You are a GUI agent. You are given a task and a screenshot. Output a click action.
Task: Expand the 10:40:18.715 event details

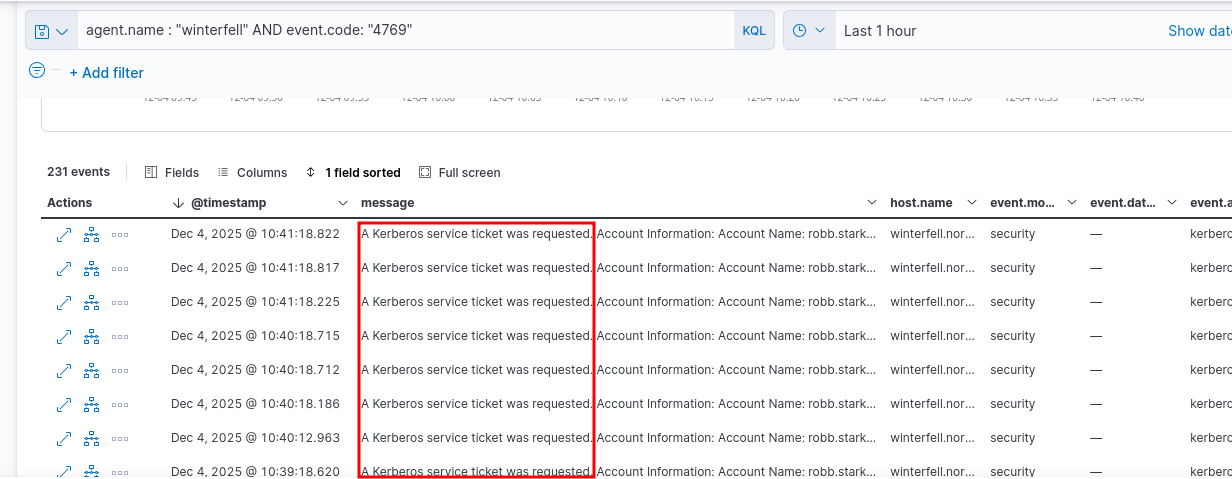(64, 336)
